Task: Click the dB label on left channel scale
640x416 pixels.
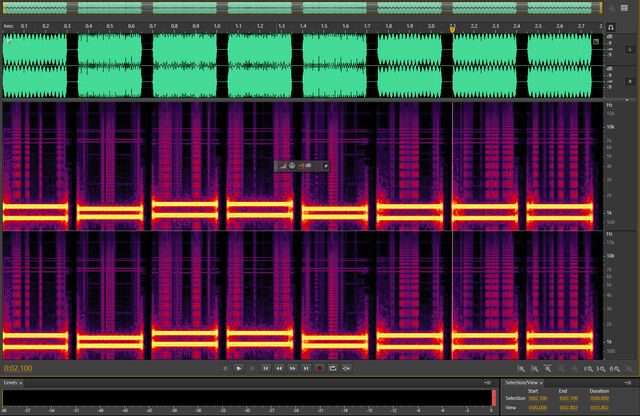Action: point(609,36)
